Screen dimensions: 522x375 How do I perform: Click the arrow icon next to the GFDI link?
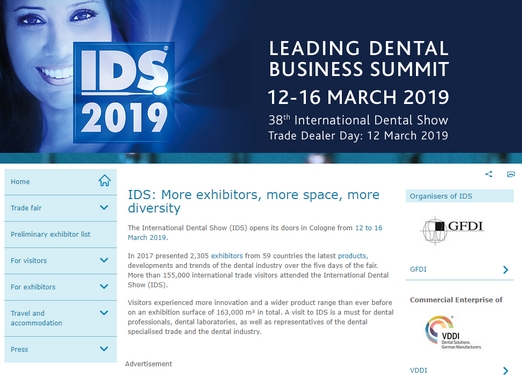(x=505, y=270)
